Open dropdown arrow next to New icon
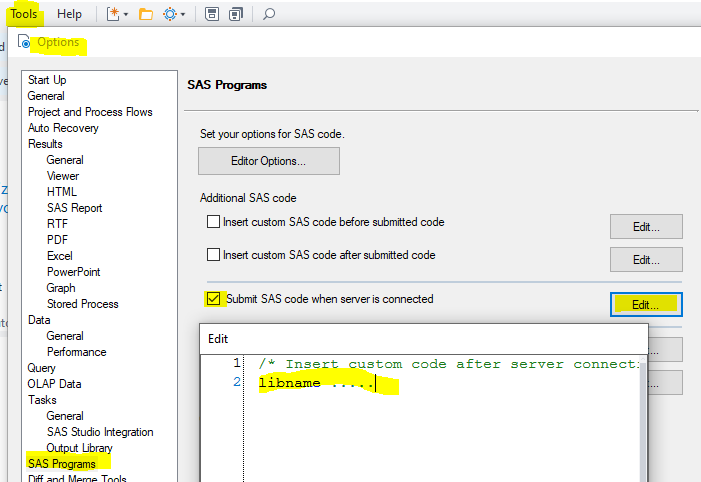Image resolution: width=701 pixels, height=482 pixels. [x=126, y=14]
